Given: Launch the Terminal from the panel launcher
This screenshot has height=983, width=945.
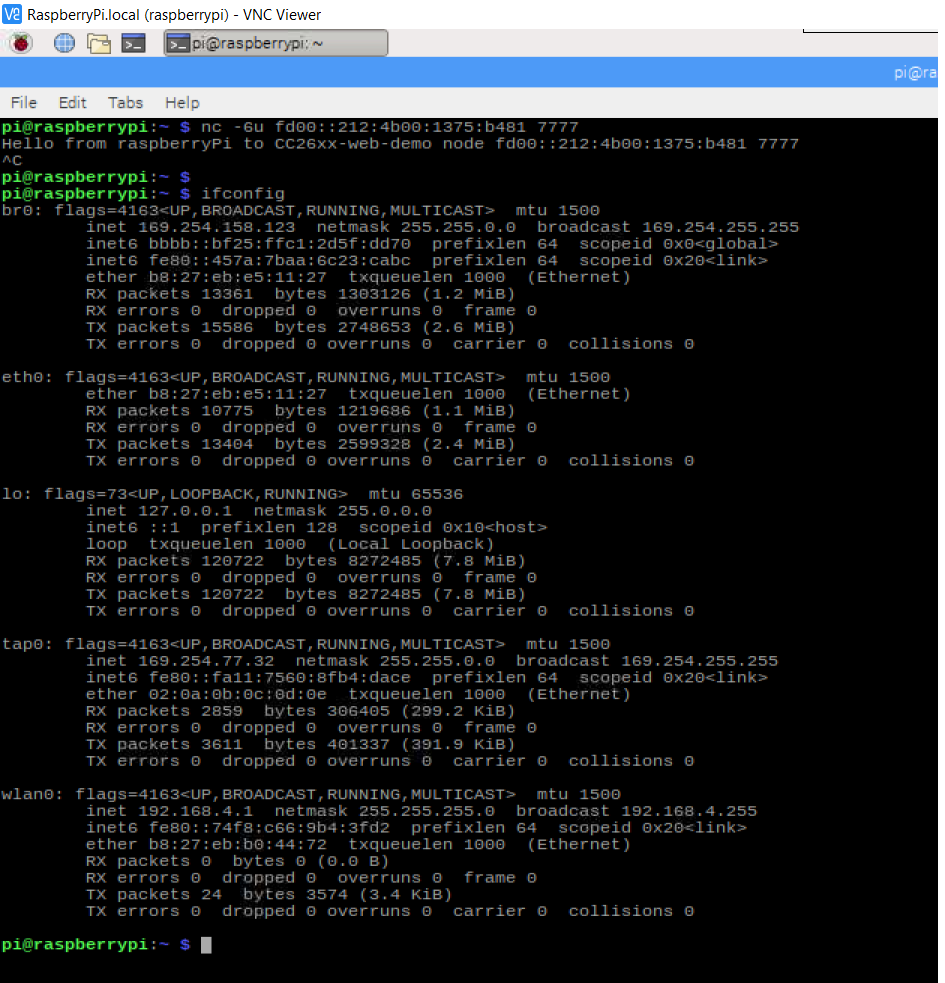Looking at the screenshot, I should [x=134, y=43].
